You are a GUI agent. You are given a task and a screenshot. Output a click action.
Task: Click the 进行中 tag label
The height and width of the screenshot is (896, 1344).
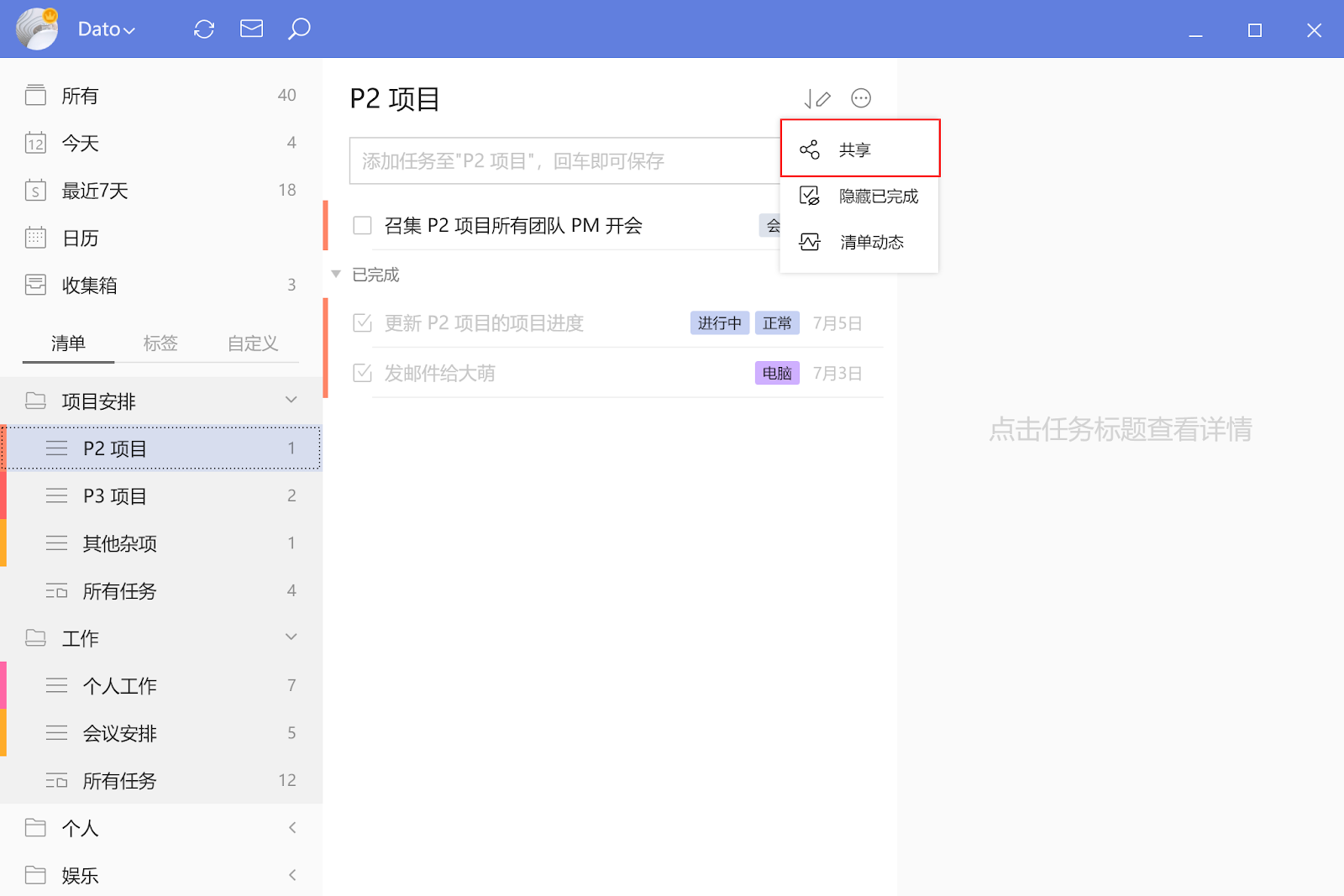point(720,323)
